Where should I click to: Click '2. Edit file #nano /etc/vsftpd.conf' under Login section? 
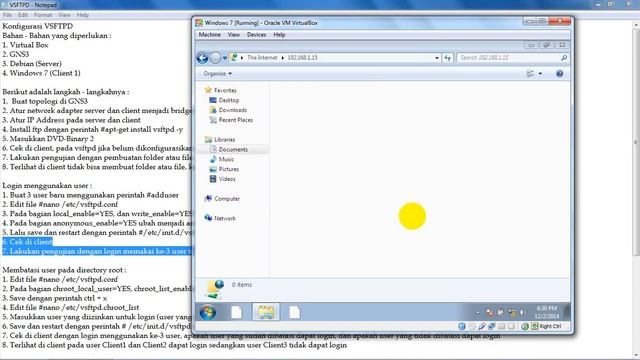pos(60,204)
